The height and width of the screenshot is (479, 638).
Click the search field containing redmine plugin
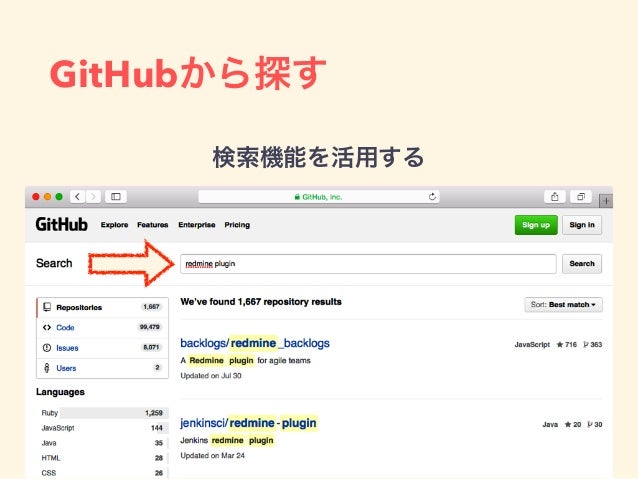(368, 264)
